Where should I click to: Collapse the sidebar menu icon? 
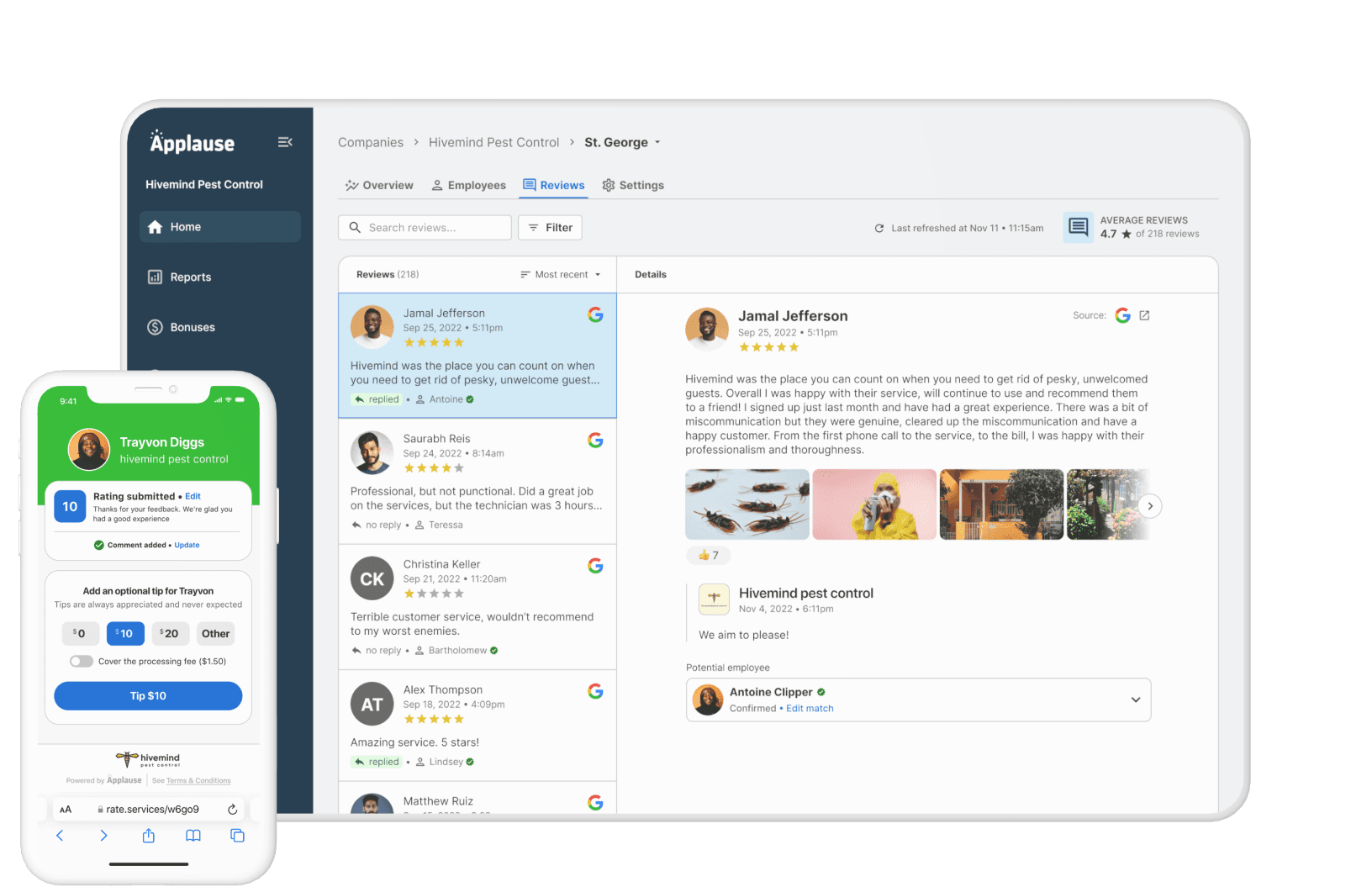(285, 142)
